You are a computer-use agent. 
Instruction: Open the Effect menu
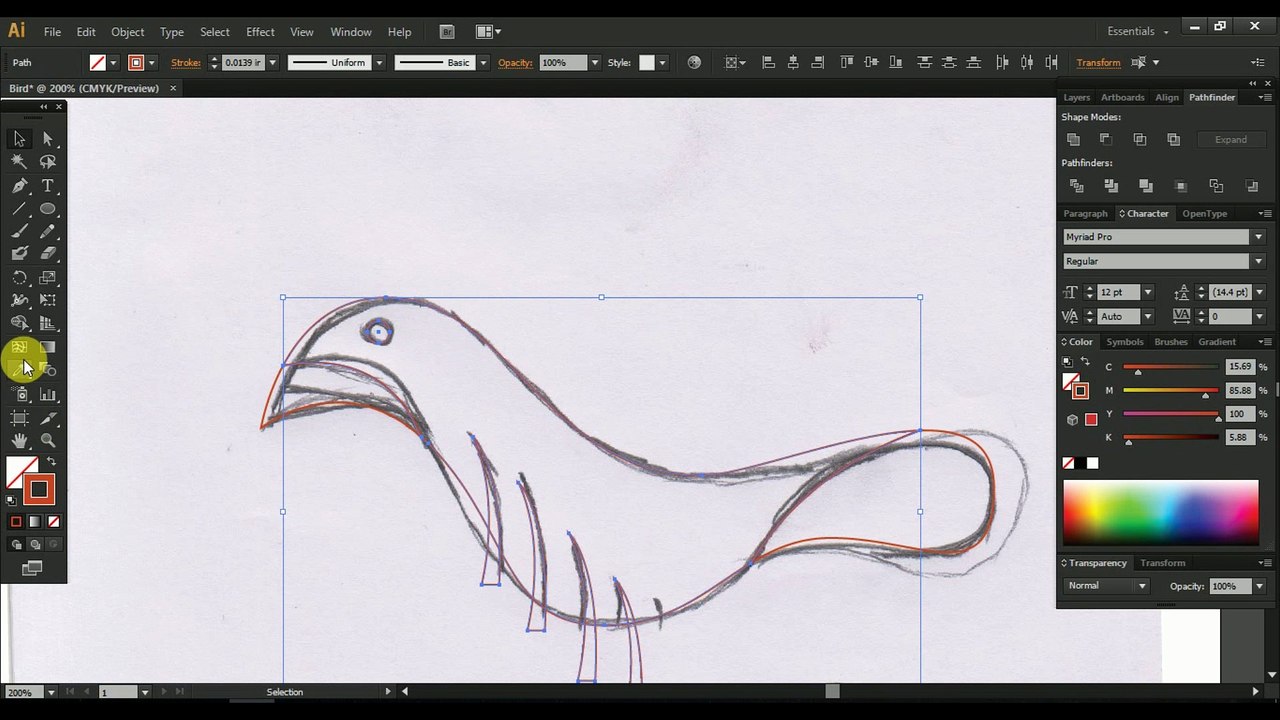pos(260,32)
